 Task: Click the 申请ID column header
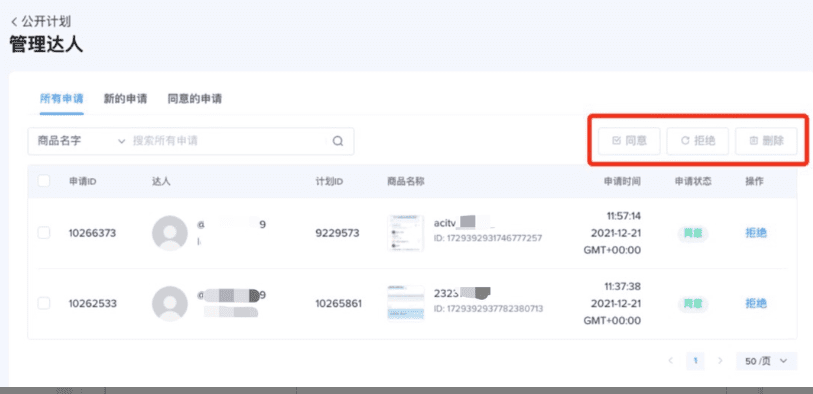coord(82,181)
